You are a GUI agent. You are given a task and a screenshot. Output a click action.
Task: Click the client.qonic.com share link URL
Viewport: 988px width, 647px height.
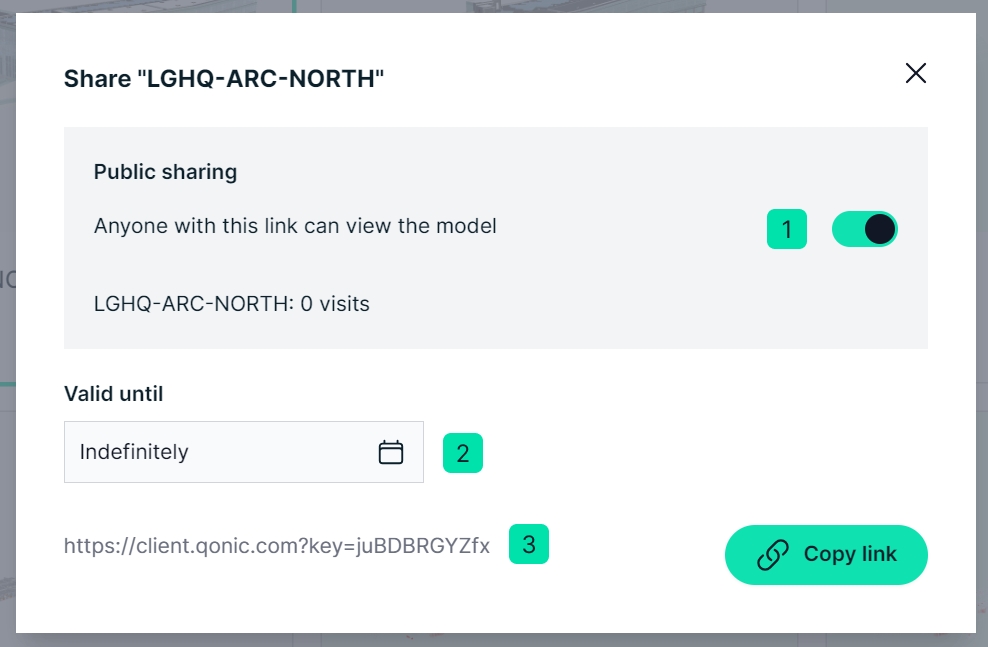pyautogui.click(x=276, y=546)
